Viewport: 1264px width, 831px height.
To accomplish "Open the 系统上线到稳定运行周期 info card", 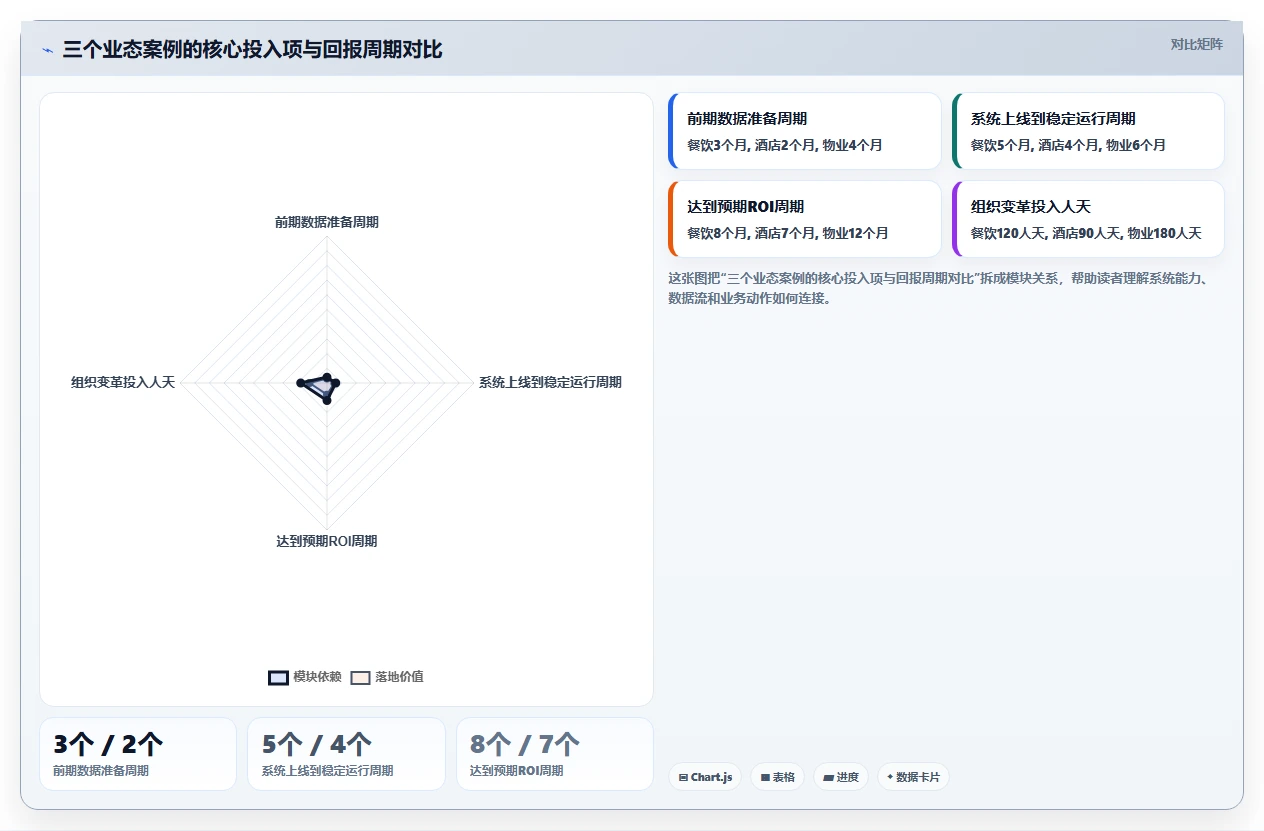I will [x=1088, y=131].
